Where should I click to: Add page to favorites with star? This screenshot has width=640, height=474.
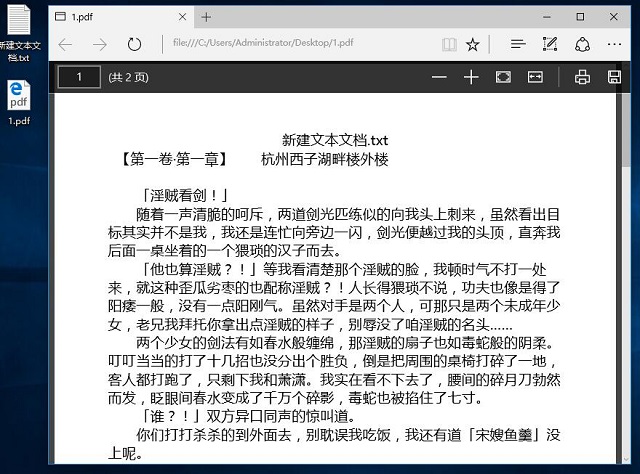click(473, 45)
